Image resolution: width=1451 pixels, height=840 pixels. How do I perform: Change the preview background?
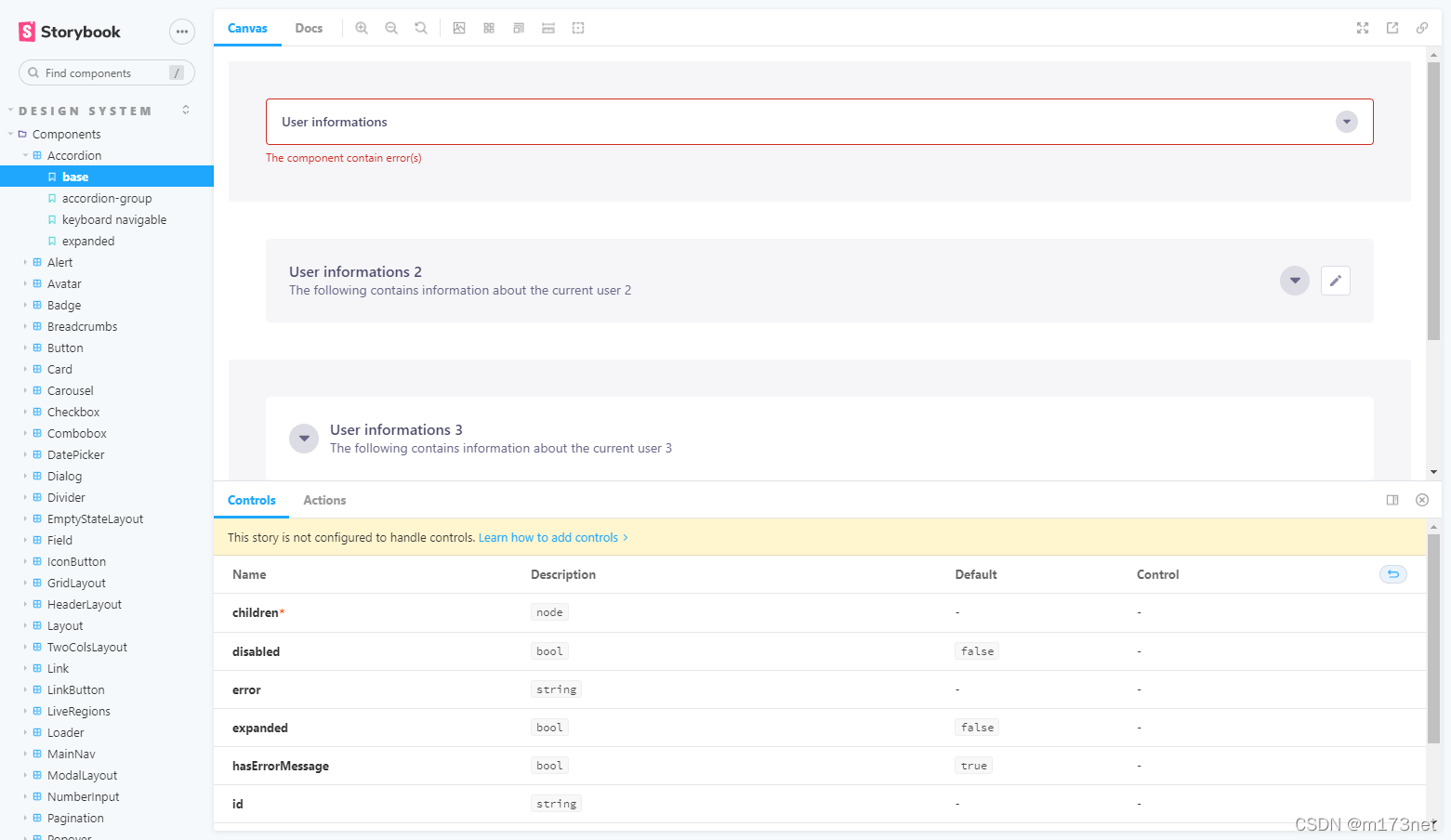tap(459, 28)
